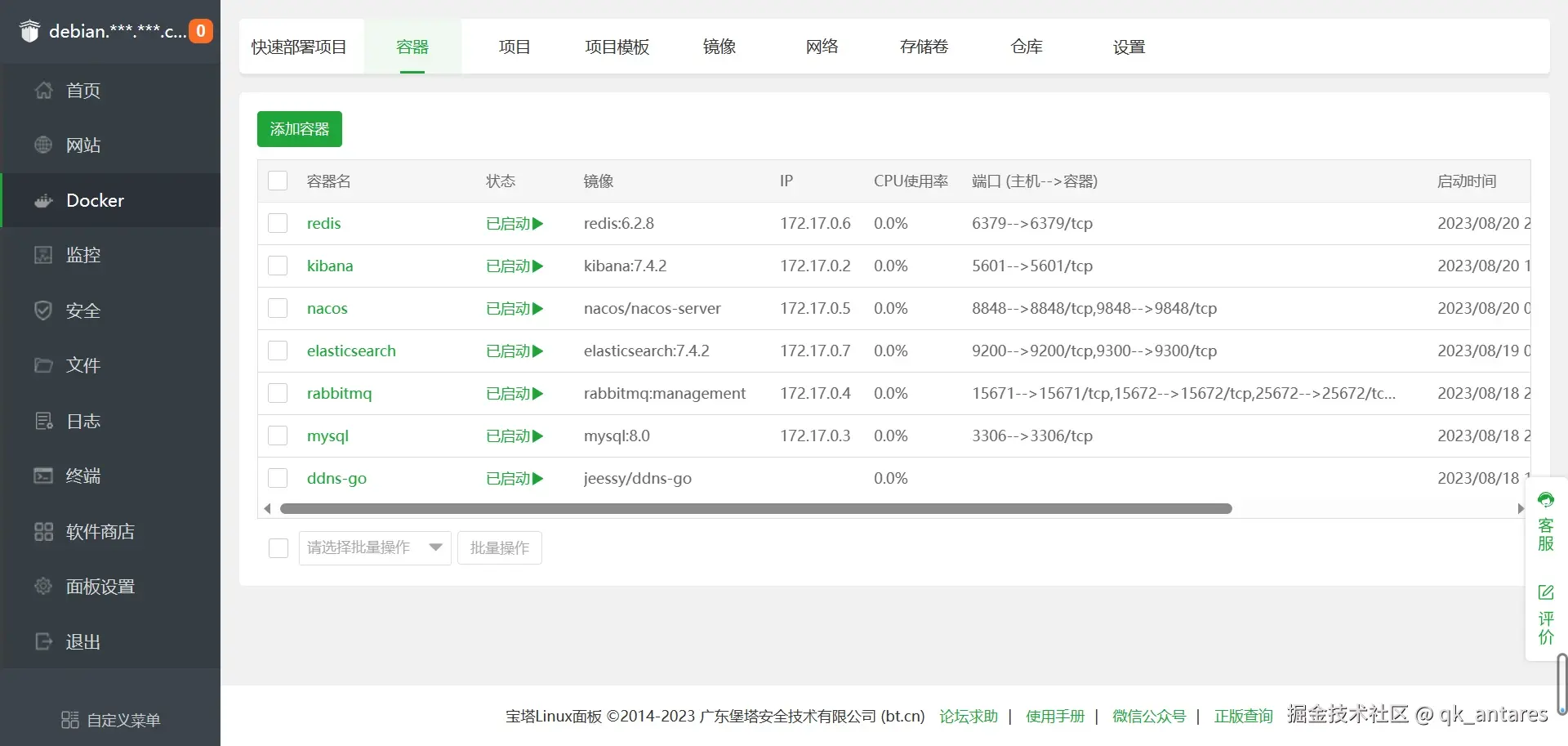The image size is (1568, 746).
Task: Click the logout icon in sidebar
Action: pyautogui.click(x=43, y=641)
